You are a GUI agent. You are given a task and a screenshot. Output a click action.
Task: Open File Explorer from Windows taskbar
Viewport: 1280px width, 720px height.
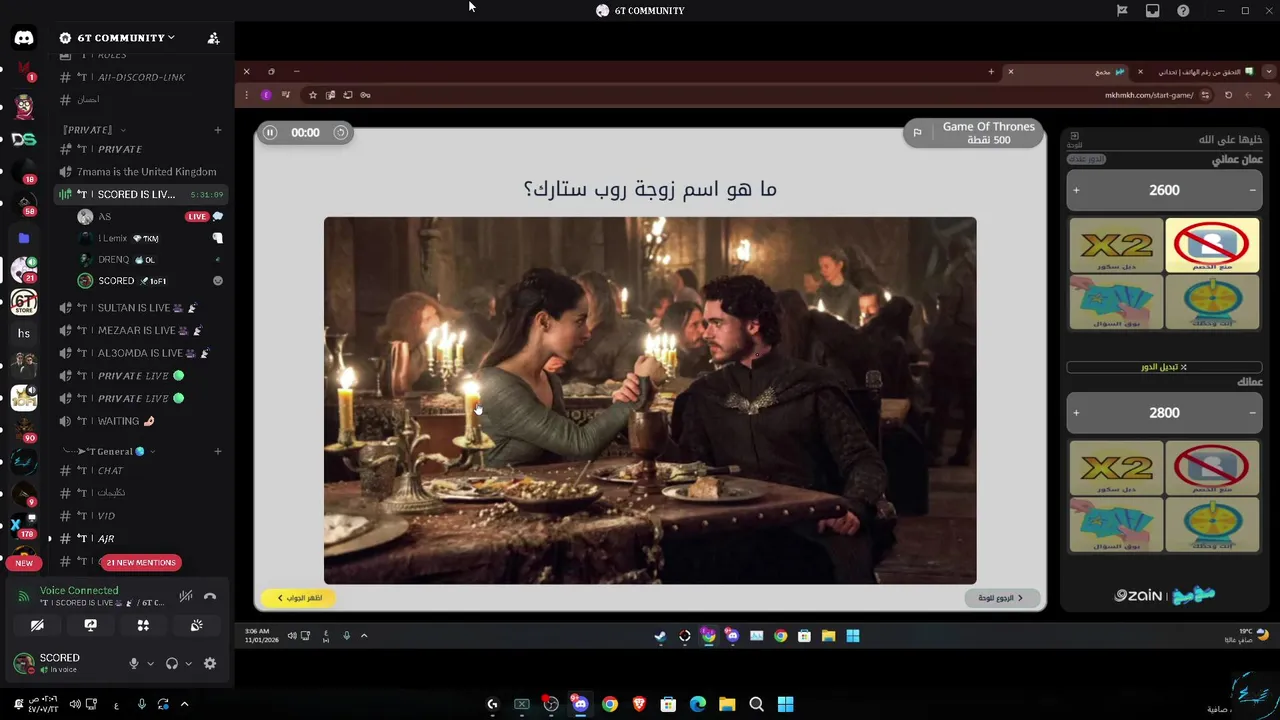tap(727, 704)
